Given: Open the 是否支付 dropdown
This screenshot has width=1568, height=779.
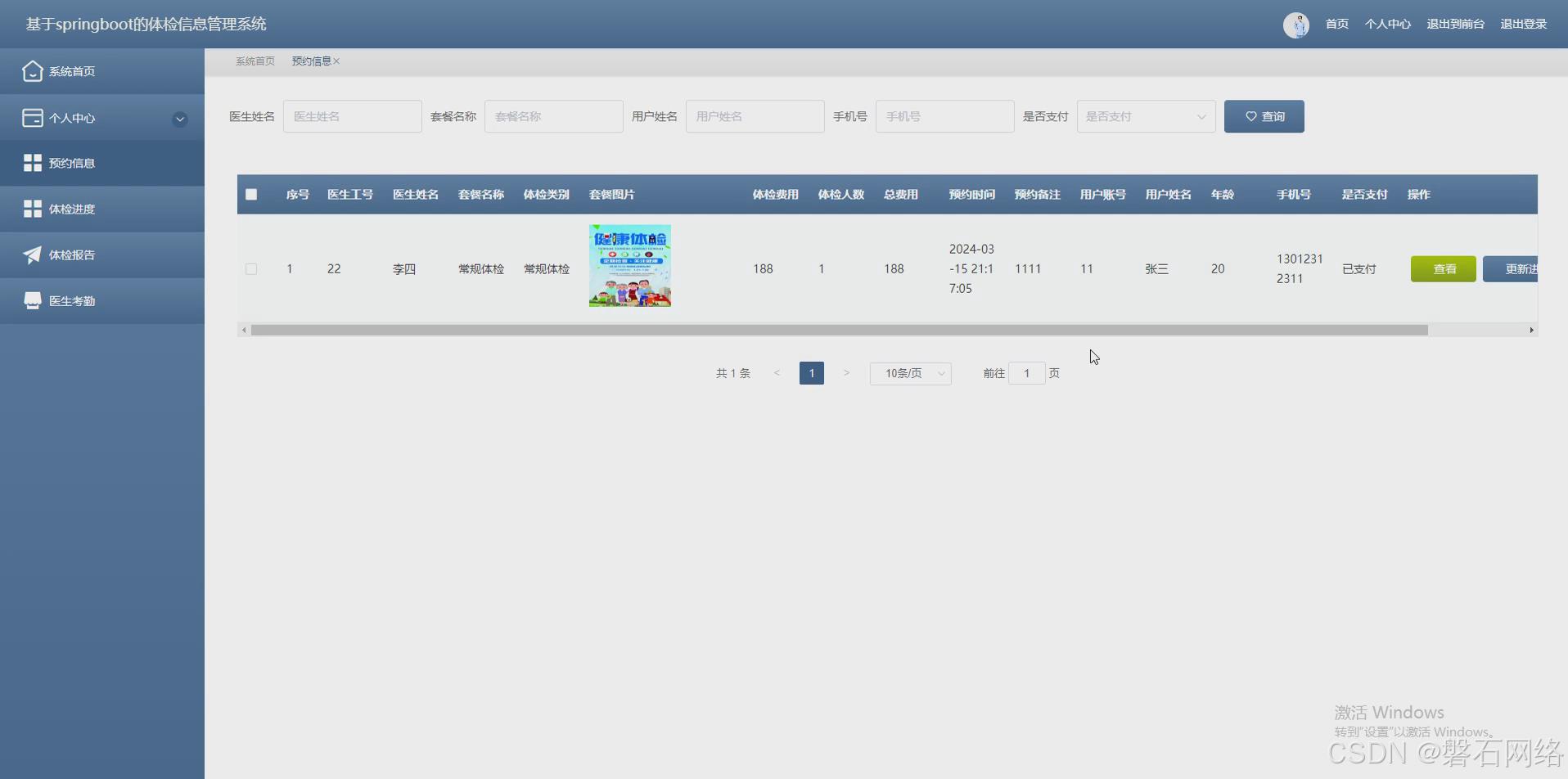Looking at the screenshot, I should pos(1145,116).
